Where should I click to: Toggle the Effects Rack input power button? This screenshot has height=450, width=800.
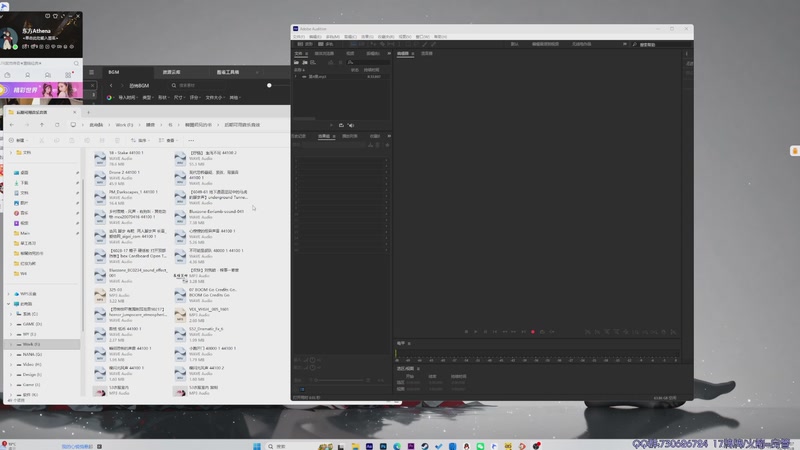312,360
